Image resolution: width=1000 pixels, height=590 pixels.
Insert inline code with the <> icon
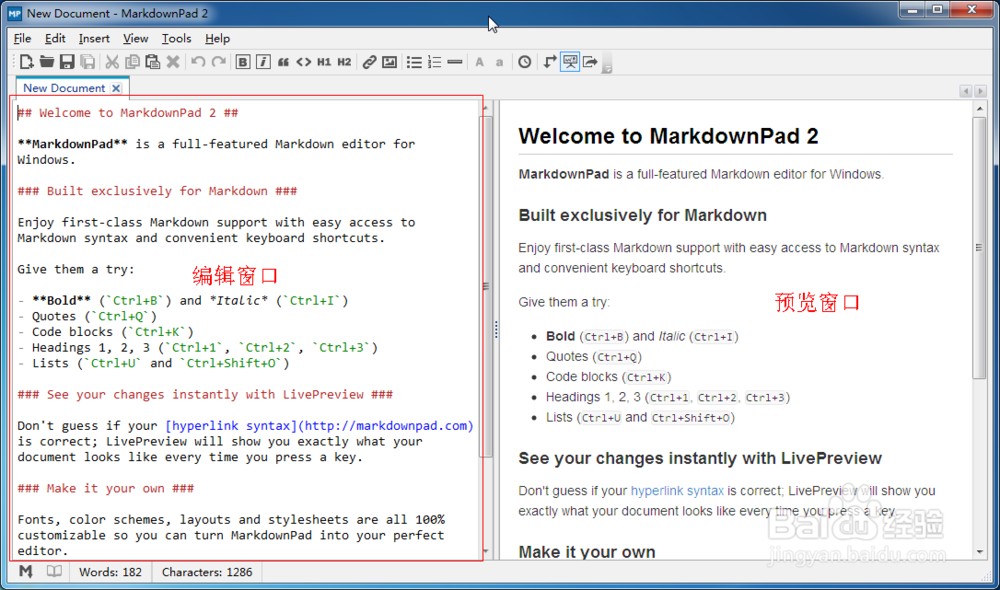306,61
